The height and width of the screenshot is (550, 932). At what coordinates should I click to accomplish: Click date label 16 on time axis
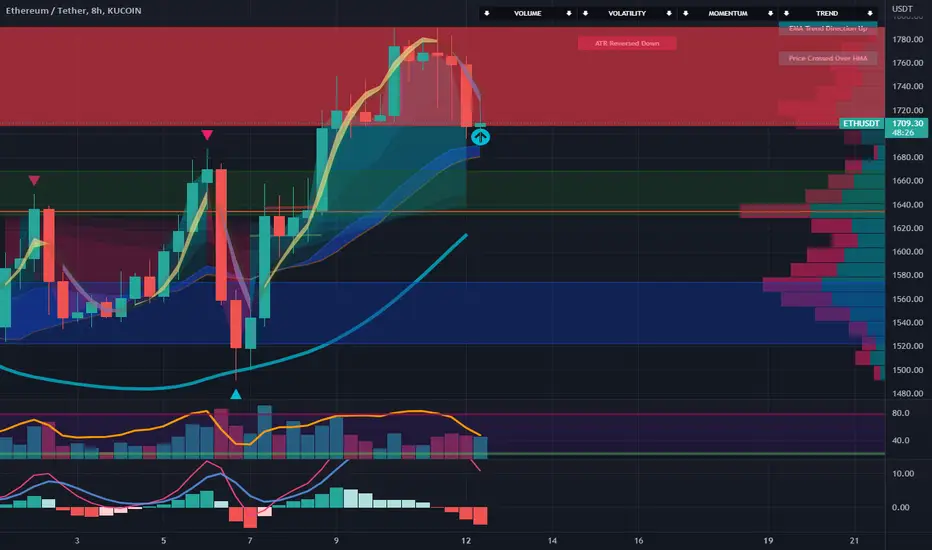point(638,541)
